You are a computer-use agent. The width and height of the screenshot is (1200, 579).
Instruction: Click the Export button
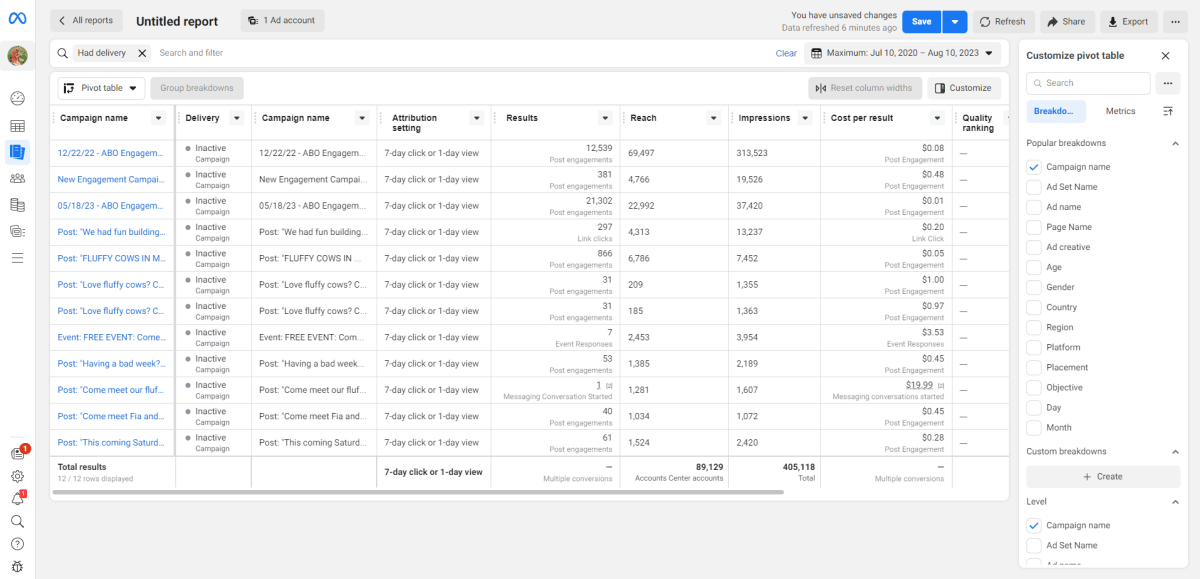pyautogui.click(x=1128, y=21)
